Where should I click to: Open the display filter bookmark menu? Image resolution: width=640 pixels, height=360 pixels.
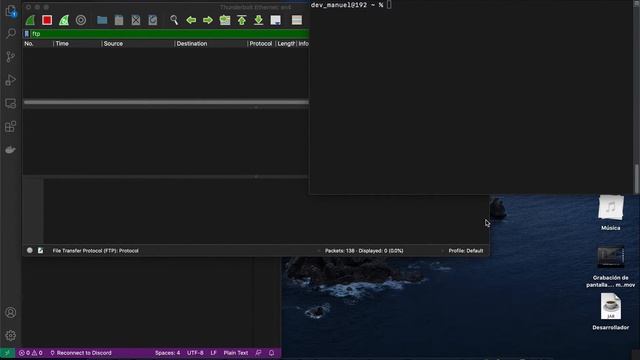click(x=27, y=34)
